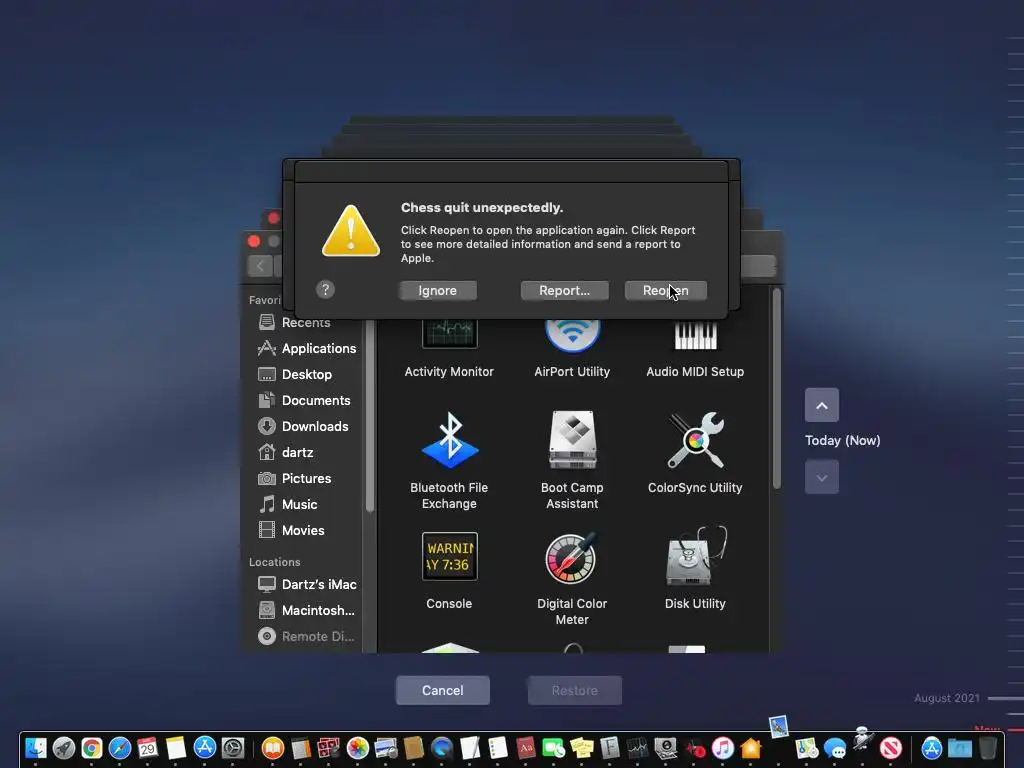Open the orange Books icon in Dock
1024x768 pixels.
coord(272,748)
